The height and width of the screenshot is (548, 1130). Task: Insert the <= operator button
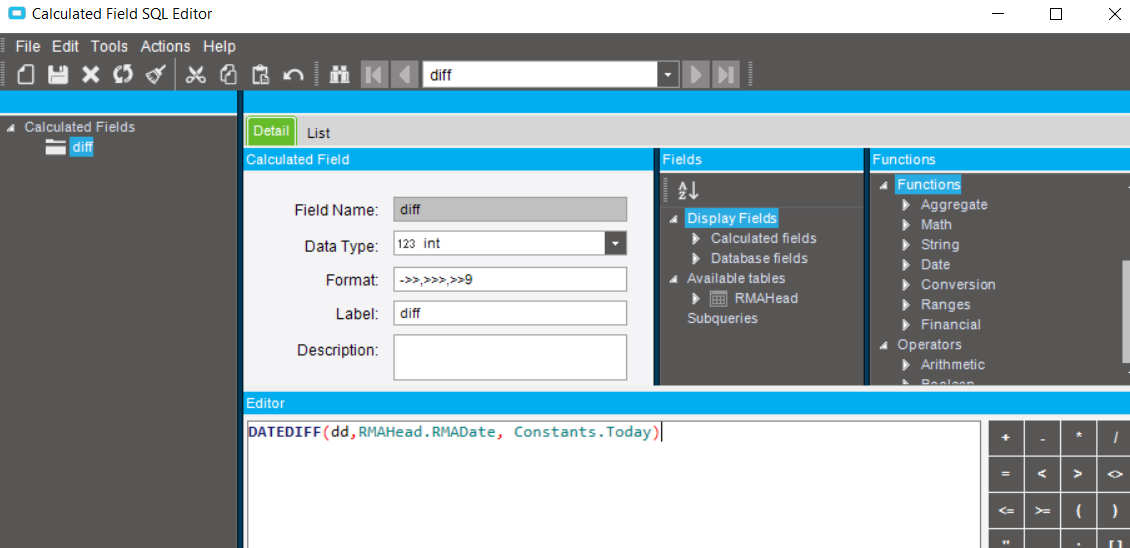pyautogui.click(x=1006, y=511)
